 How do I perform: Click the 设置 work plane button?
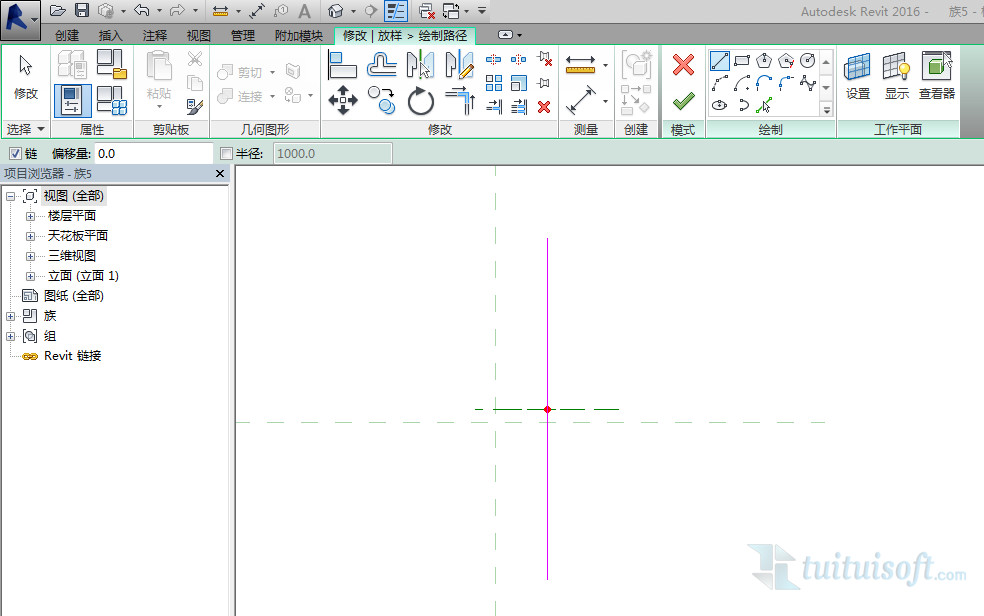(858, 76)
